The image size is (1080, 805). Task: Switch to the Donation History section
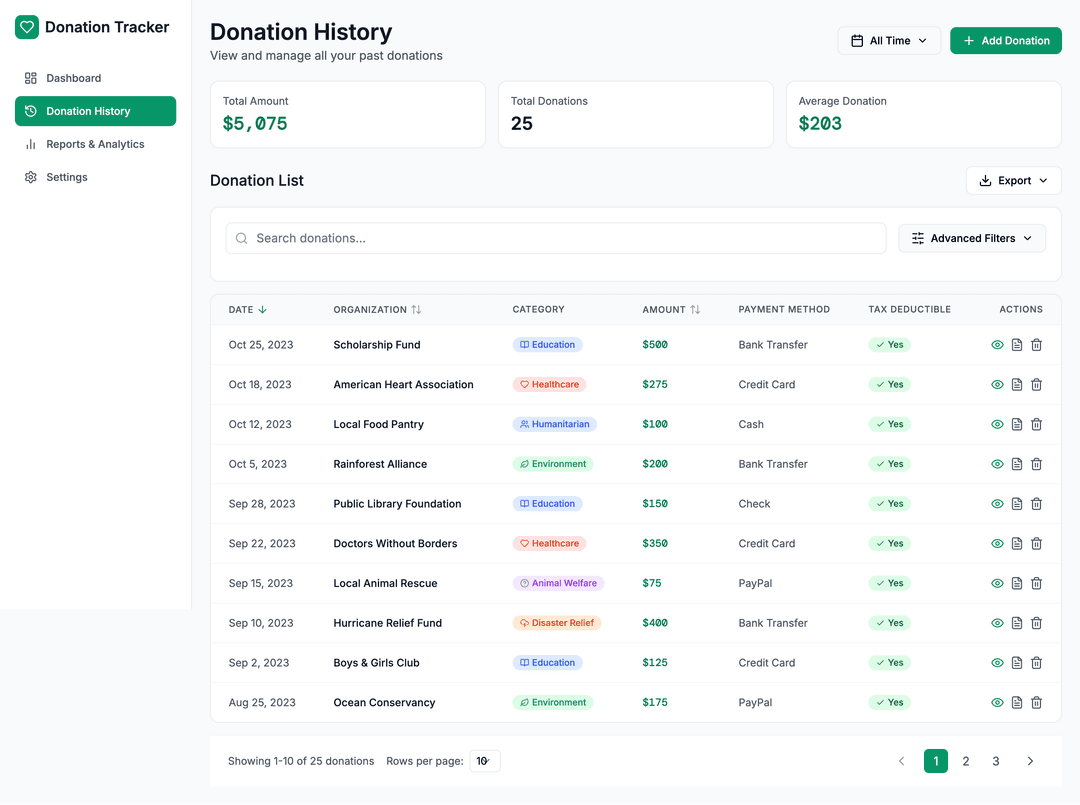click(89, 111)
